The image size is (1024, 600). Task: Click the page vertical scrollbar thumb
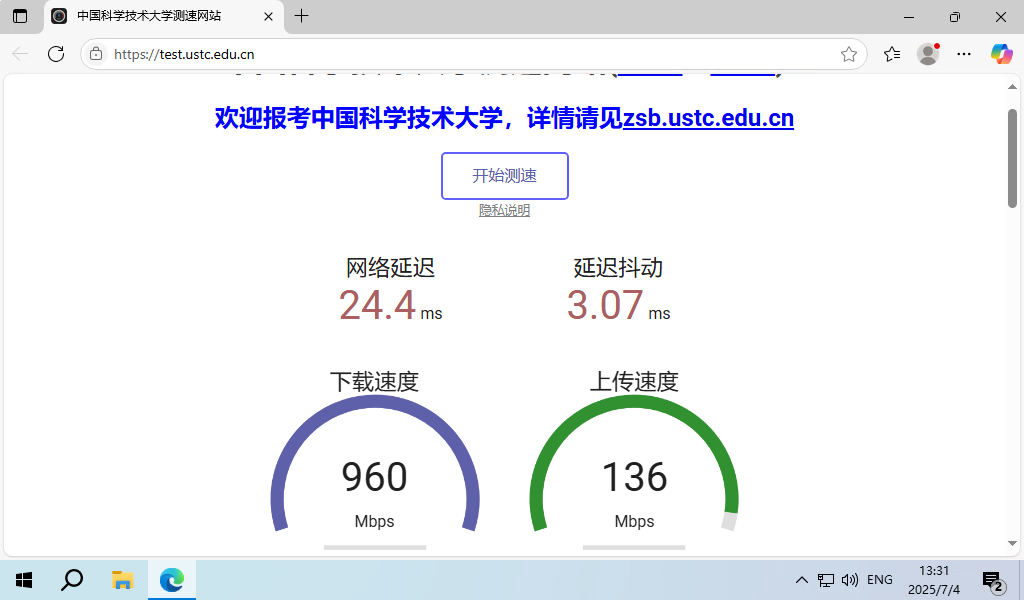(x=1012, y=158)
